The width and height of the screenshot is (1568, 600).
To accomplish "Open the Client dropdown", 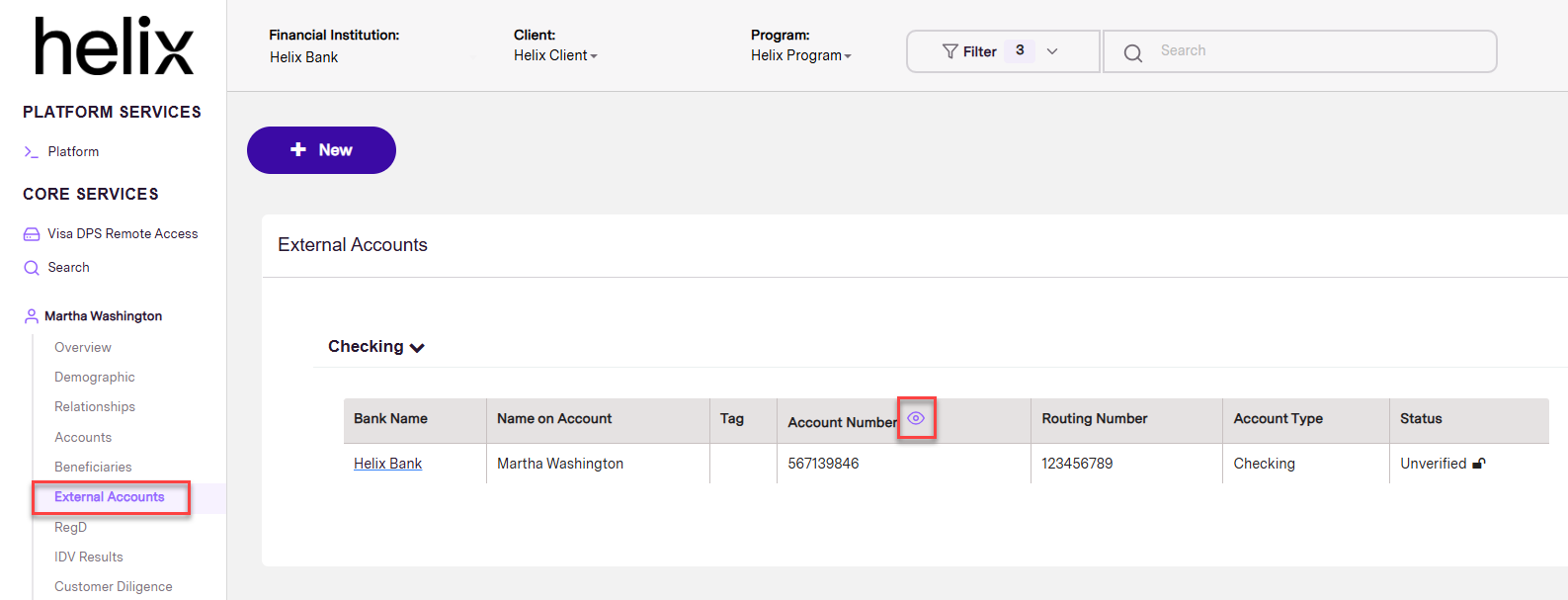I will [x=555, y=55].
